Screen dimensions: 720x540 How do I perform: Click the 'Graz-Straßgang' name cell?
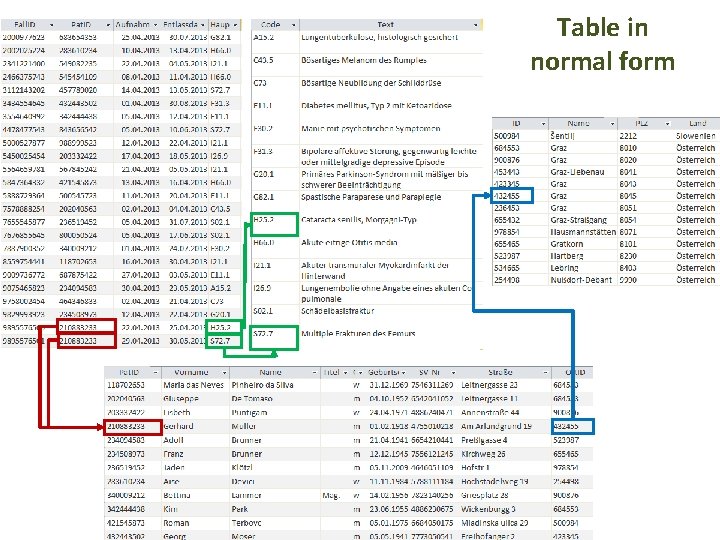coord(579,220)
